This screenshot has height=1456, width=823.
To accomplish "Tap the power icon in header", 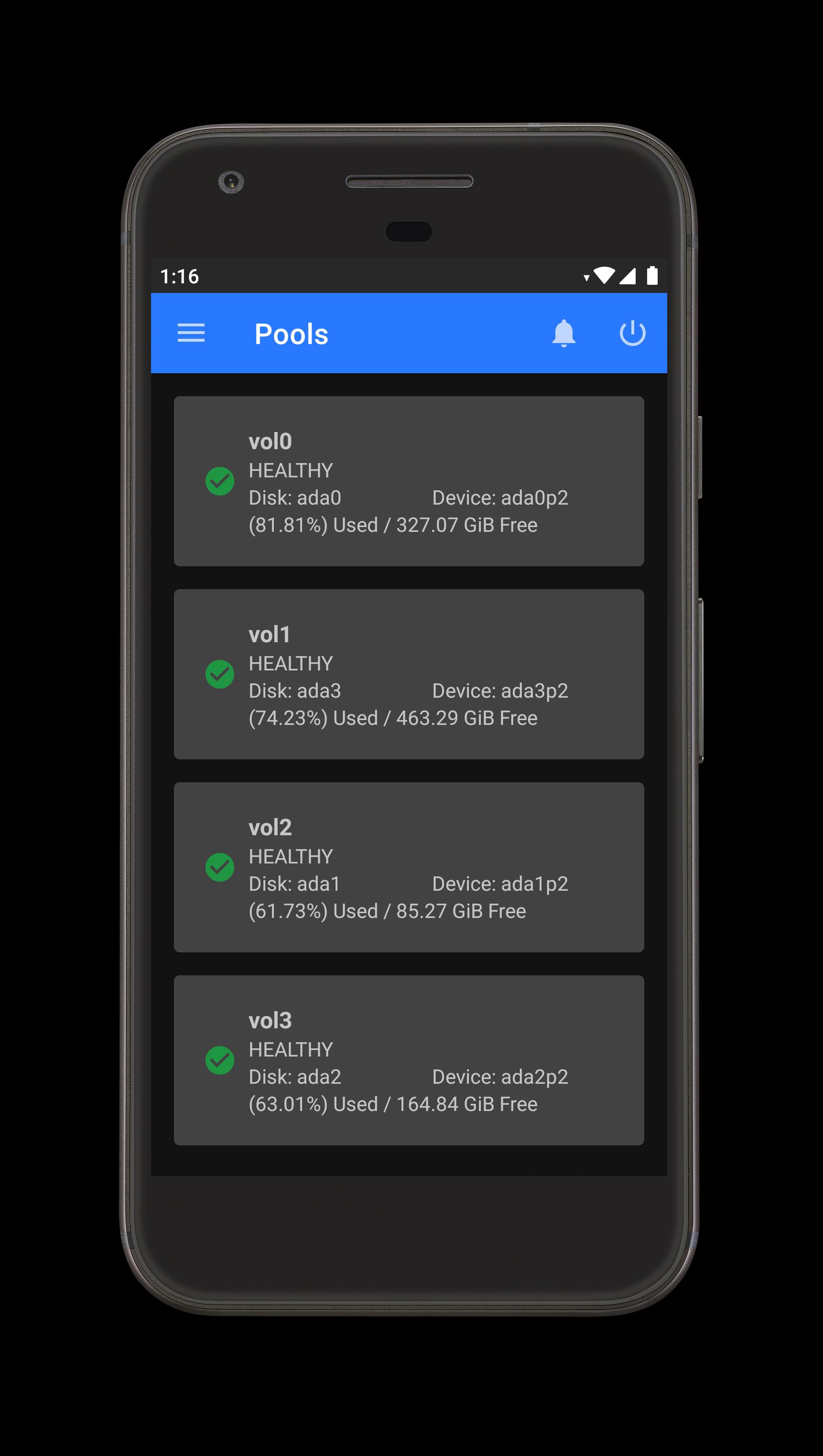I will click(632, 333).
